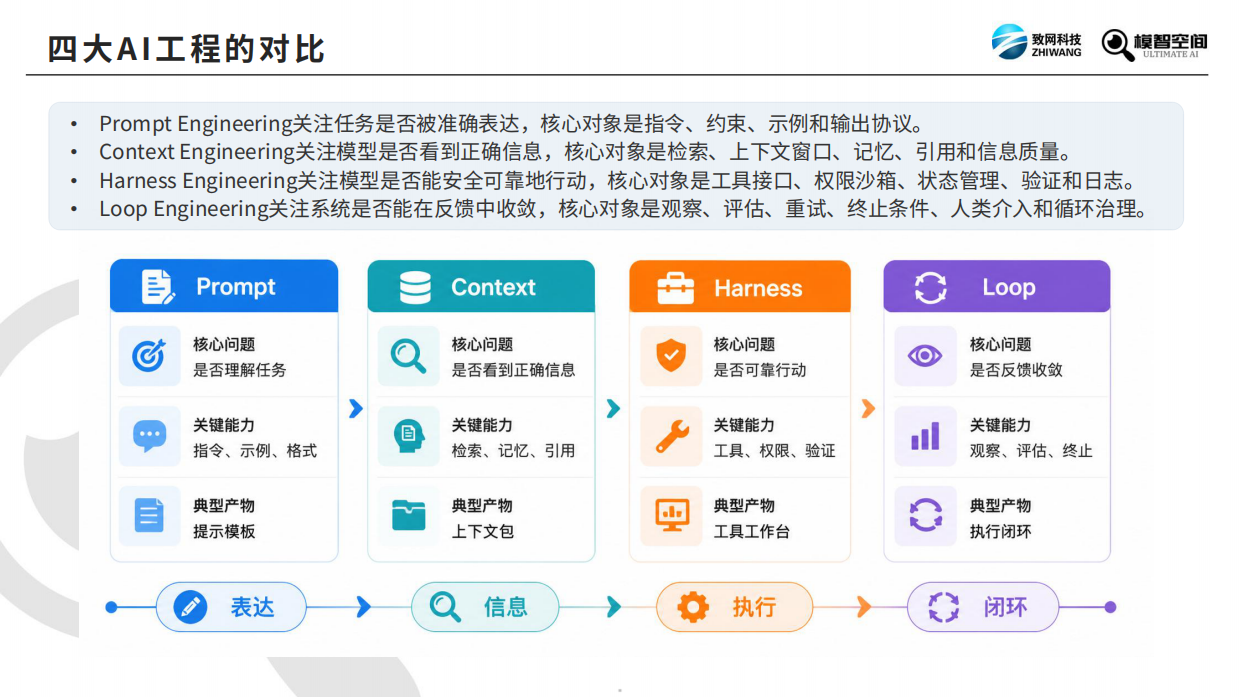Click the 信息 stage label
The width and height of the screenshot is (1240, 697).
506,607
